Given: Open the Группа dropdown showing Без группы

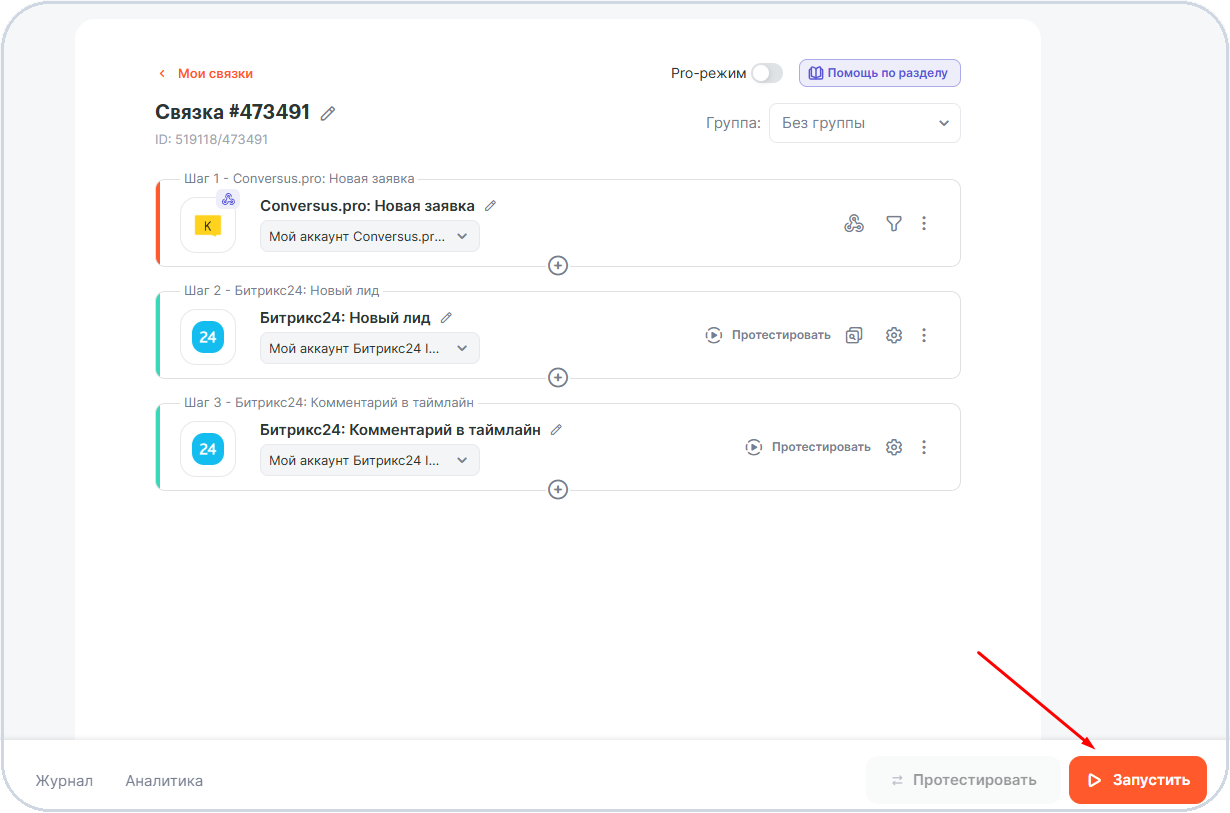Looking at the screenshot, I should tap(865, 123).
